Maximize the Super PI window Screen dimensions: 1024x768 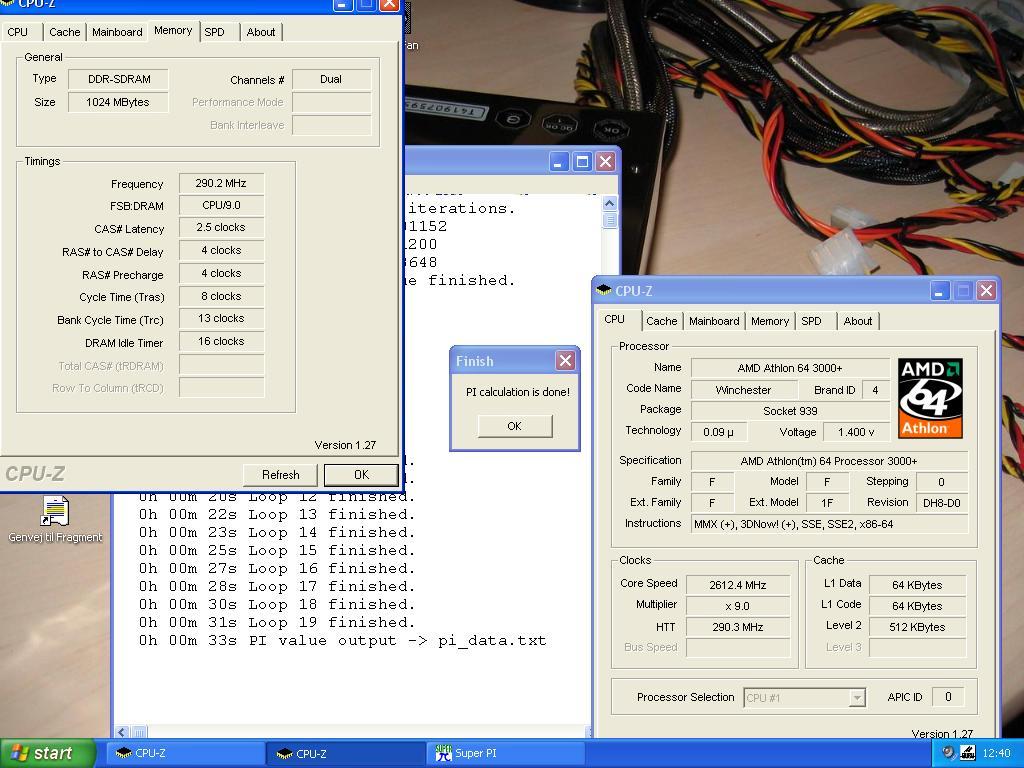(x=581, y=161)
